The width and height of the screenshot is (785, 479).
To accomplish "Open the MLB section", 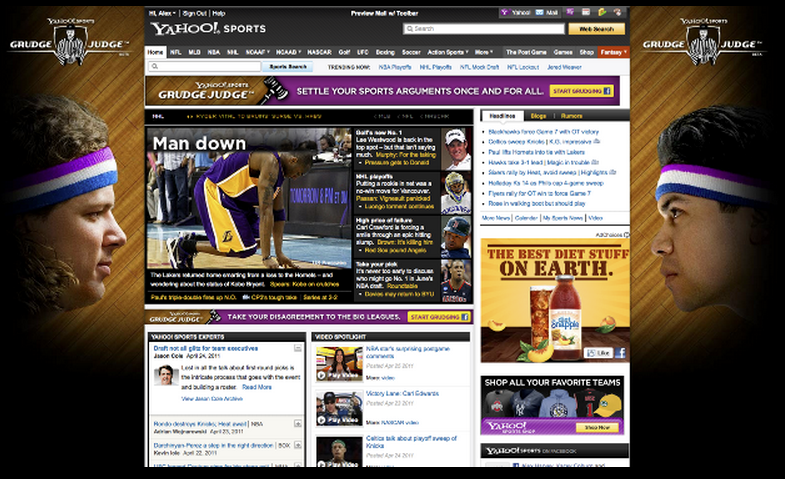I will [194, 52].
